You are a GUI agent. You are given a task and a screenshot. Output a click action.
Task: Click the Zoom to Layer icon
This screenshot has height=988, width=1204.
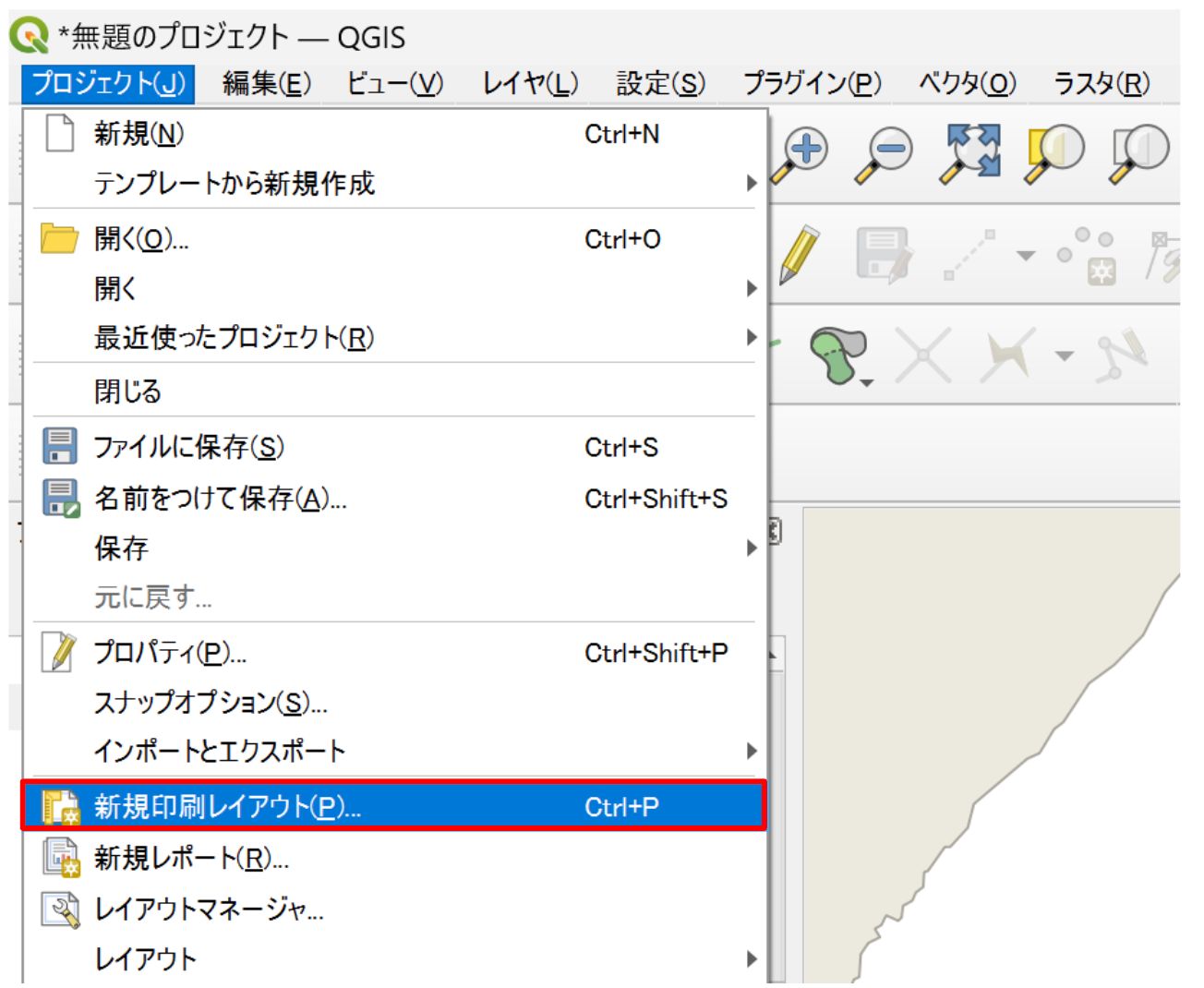coord(1139,153)
